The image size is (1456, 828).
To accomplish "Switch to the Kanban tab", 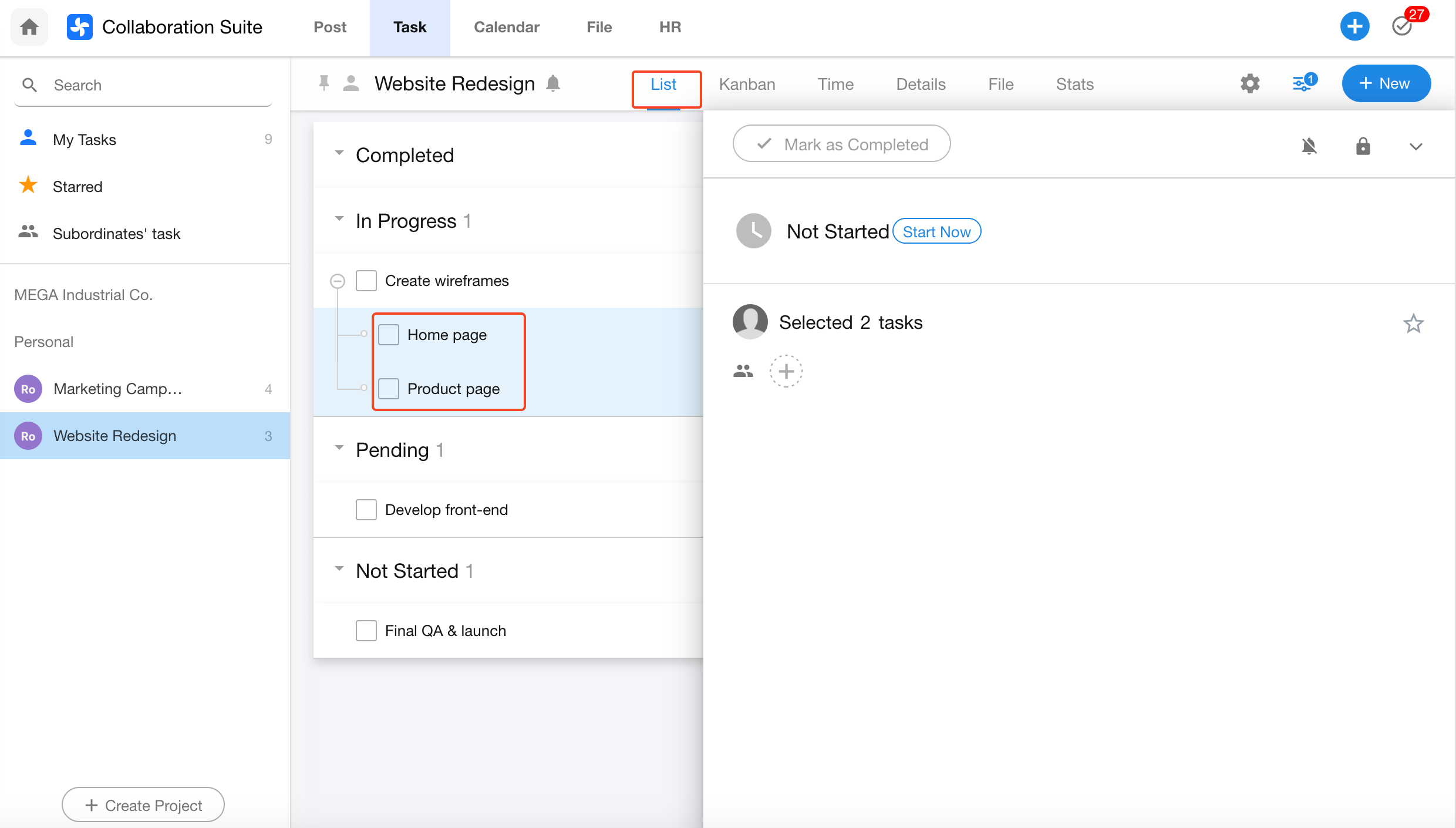I will pos(747,85).
